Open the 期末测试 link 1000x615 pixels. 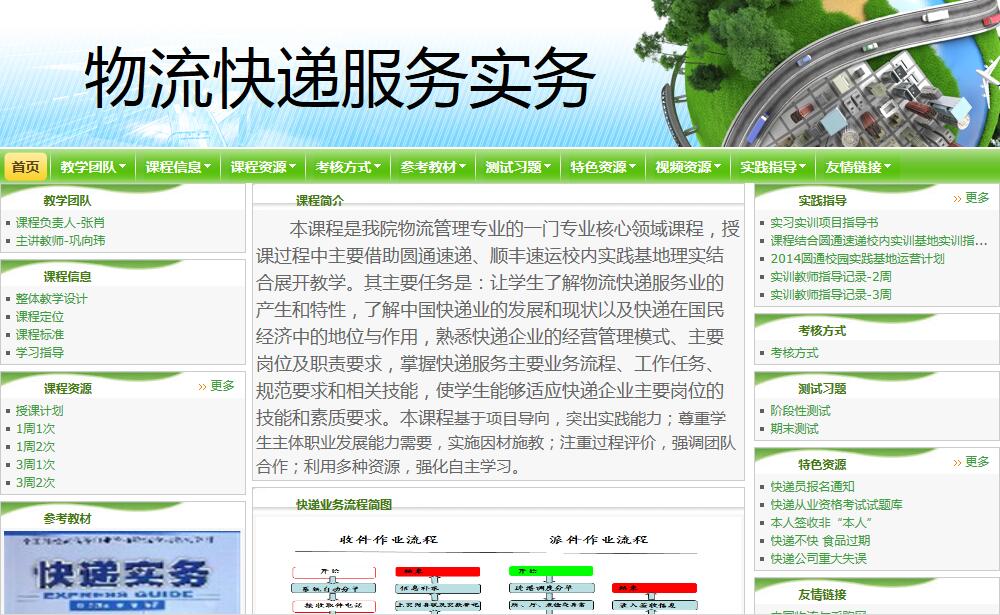tap(794, 429)
